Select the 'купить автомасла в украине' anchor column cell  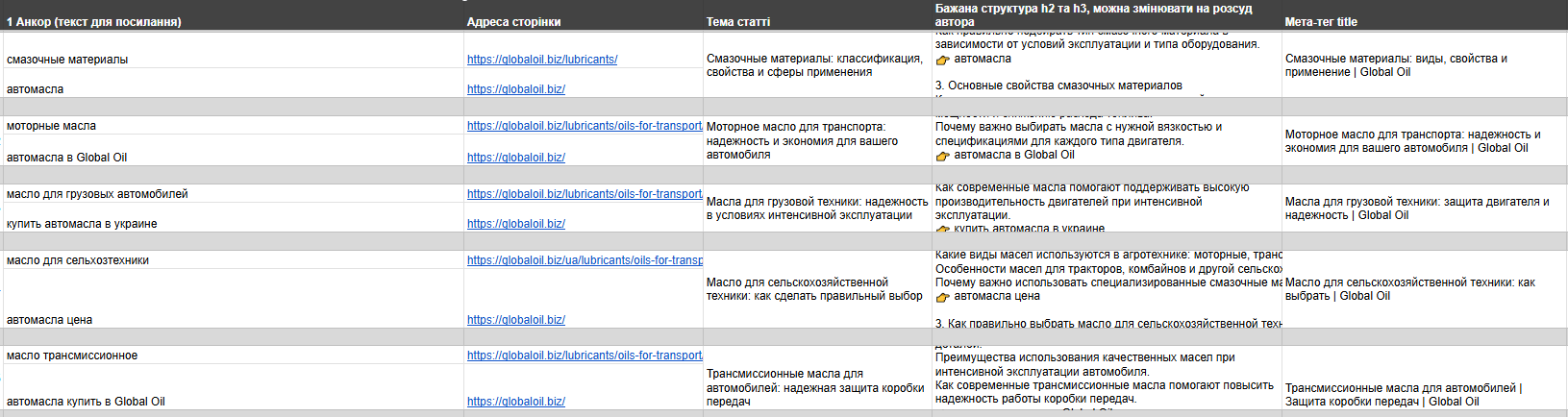234,218
